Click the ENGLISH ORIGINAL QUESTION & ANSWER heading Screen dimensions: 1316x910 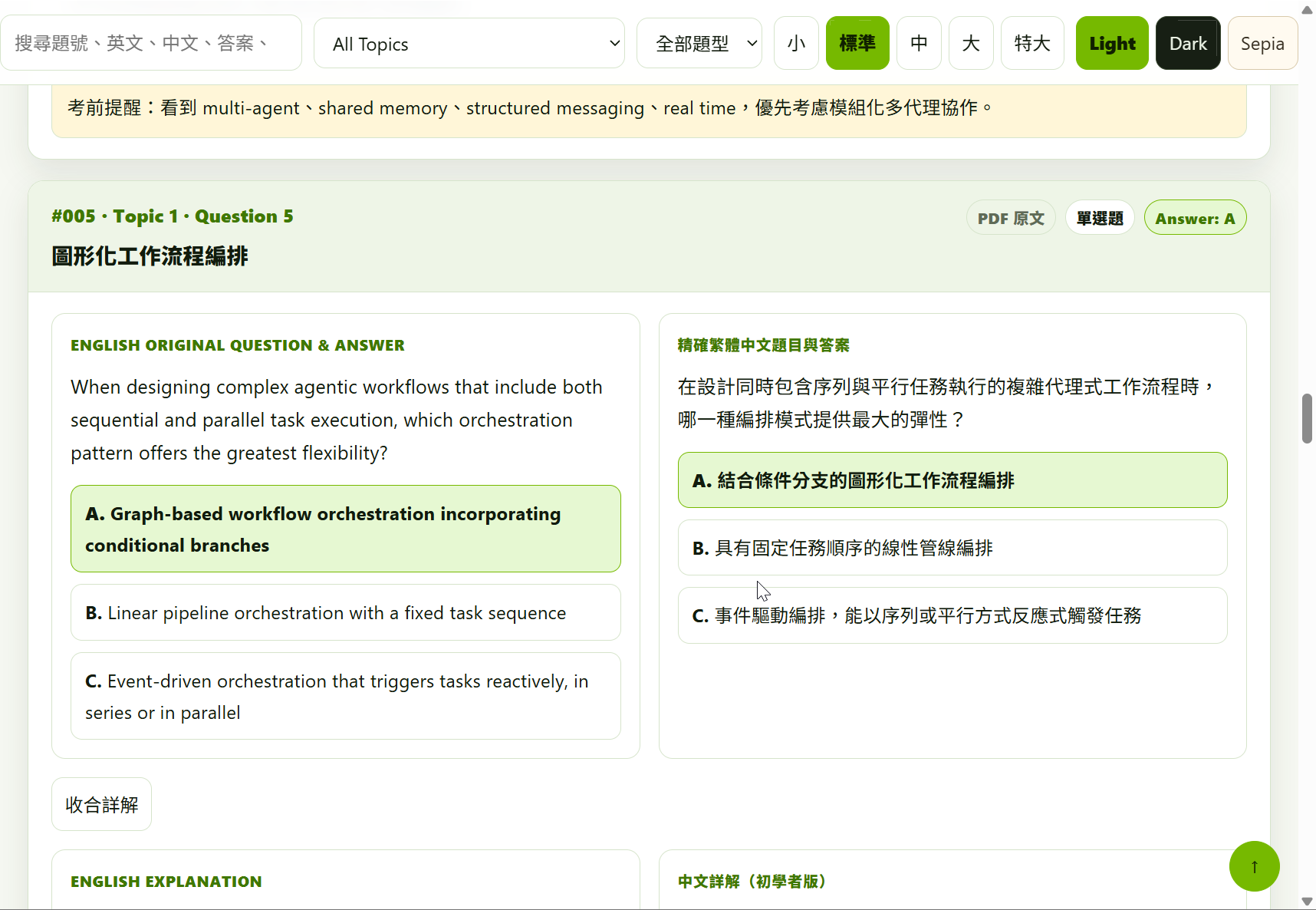tap(238, 345)
